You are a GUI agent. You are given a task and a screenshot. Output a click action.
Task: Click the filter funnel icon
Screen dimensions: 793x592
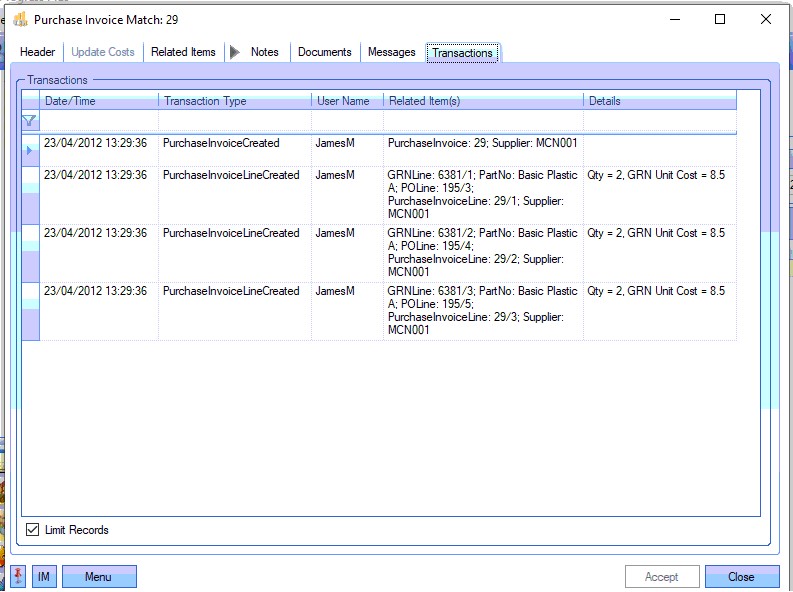(x=30, y=120)
